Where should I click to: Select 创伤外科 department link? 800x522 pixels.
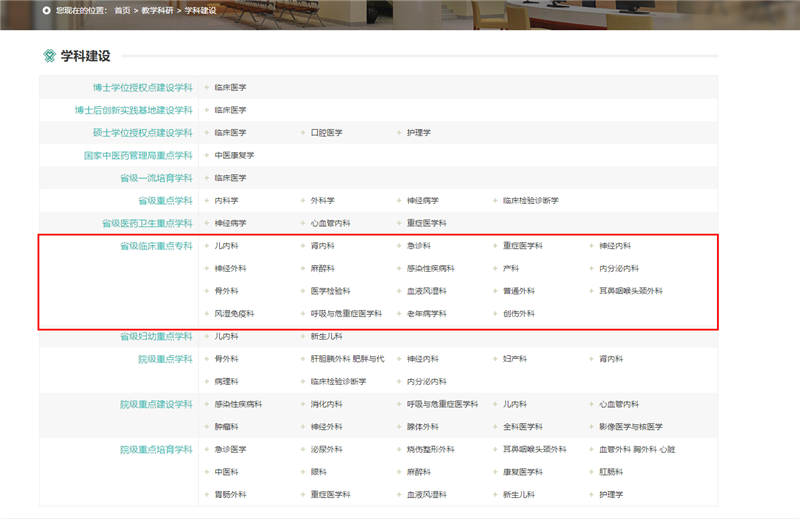coord(519,313)
